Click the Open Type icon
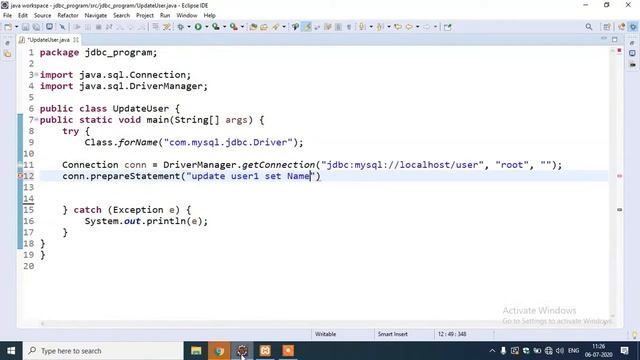This screenshot has height=360, width=640. point(264,27)
